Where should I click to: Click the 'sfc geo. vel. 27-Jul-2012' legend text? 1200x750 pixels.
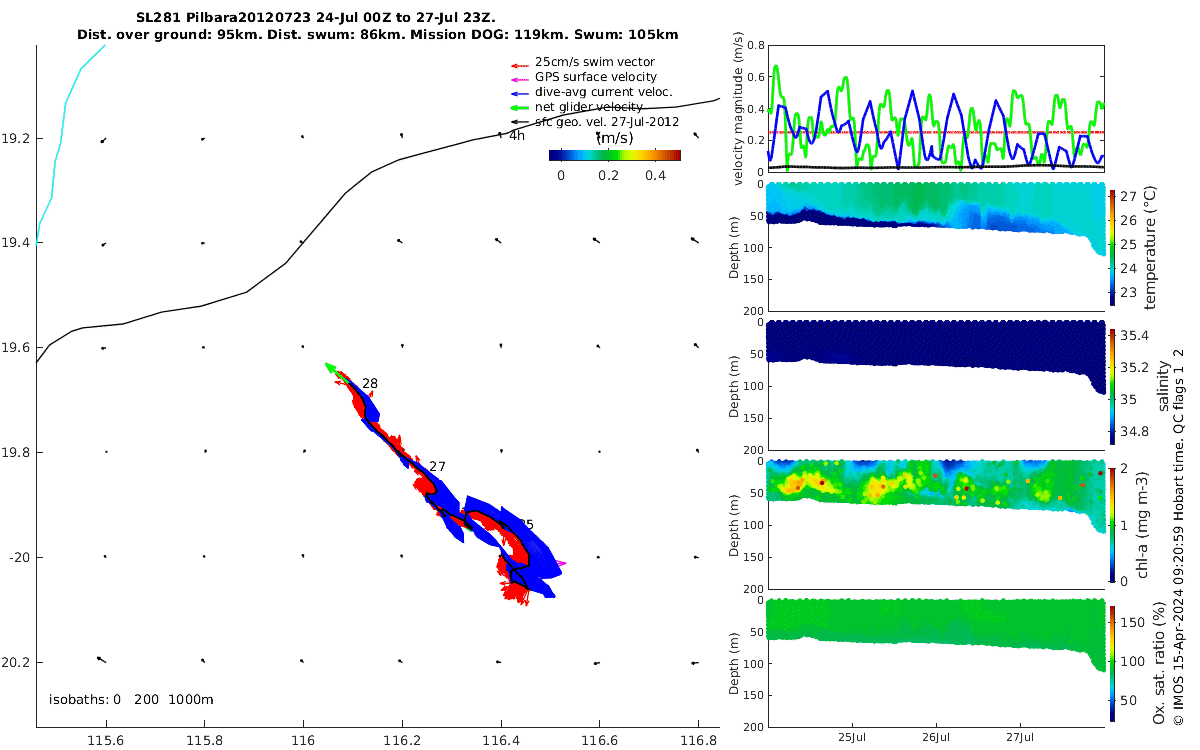point(607,122)
